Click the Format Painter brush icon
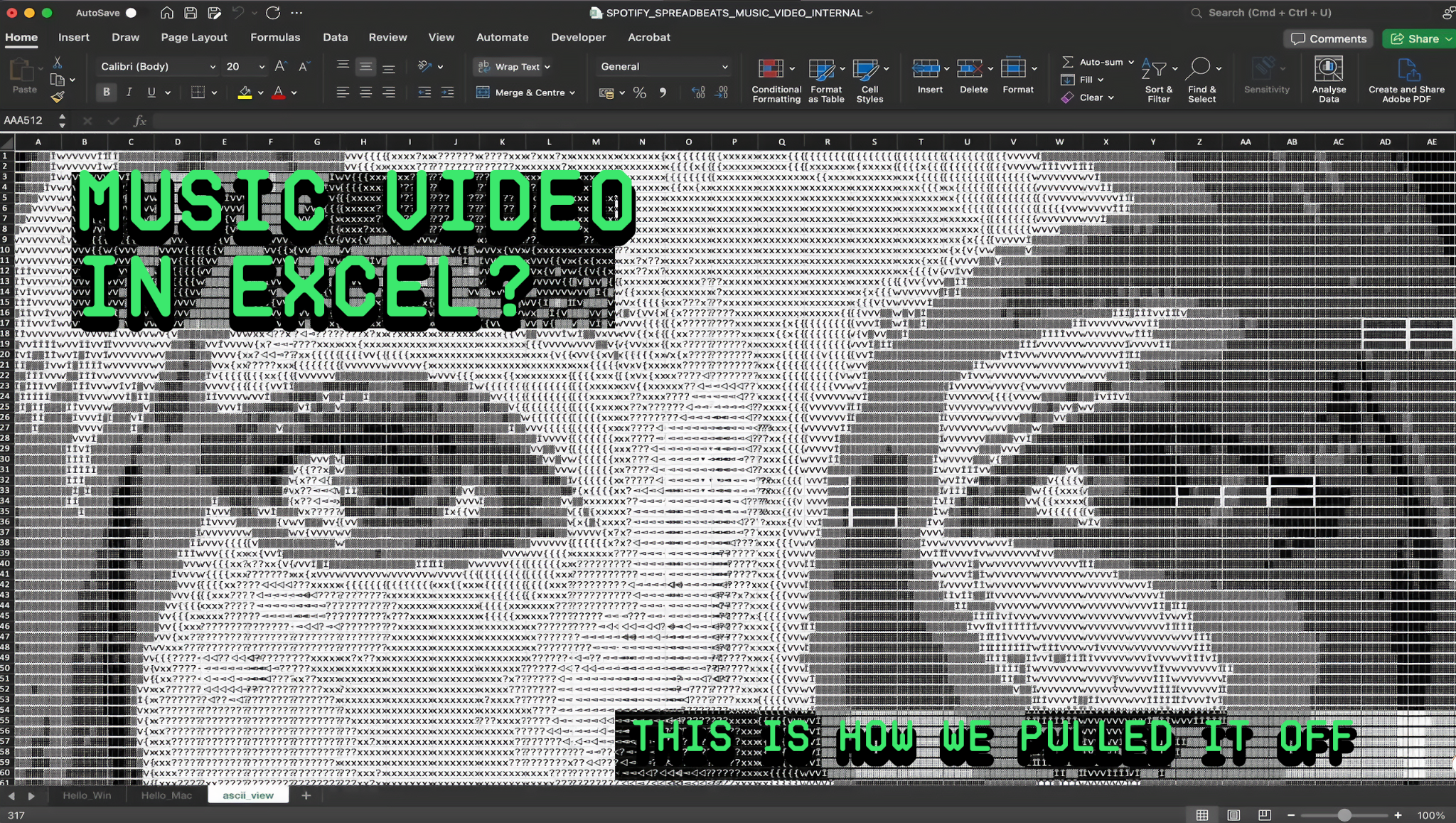This screenshot has height=823, width=1456. coord(58,97)
